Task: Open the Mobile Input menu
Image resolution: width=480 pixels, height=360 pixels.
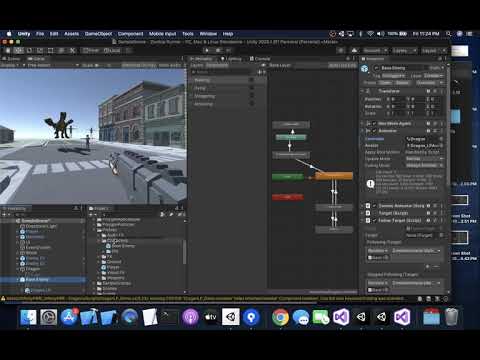Action: (x=162, y=34)
